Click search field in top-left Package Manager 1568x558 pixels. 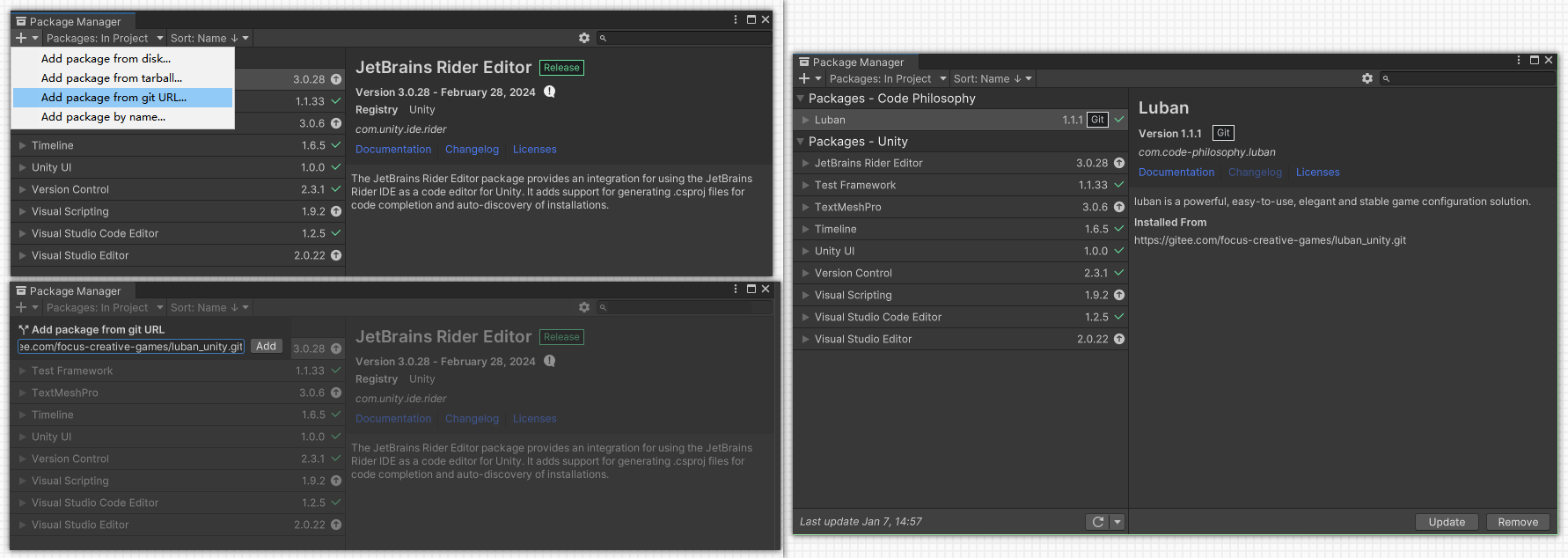[685, 38]
